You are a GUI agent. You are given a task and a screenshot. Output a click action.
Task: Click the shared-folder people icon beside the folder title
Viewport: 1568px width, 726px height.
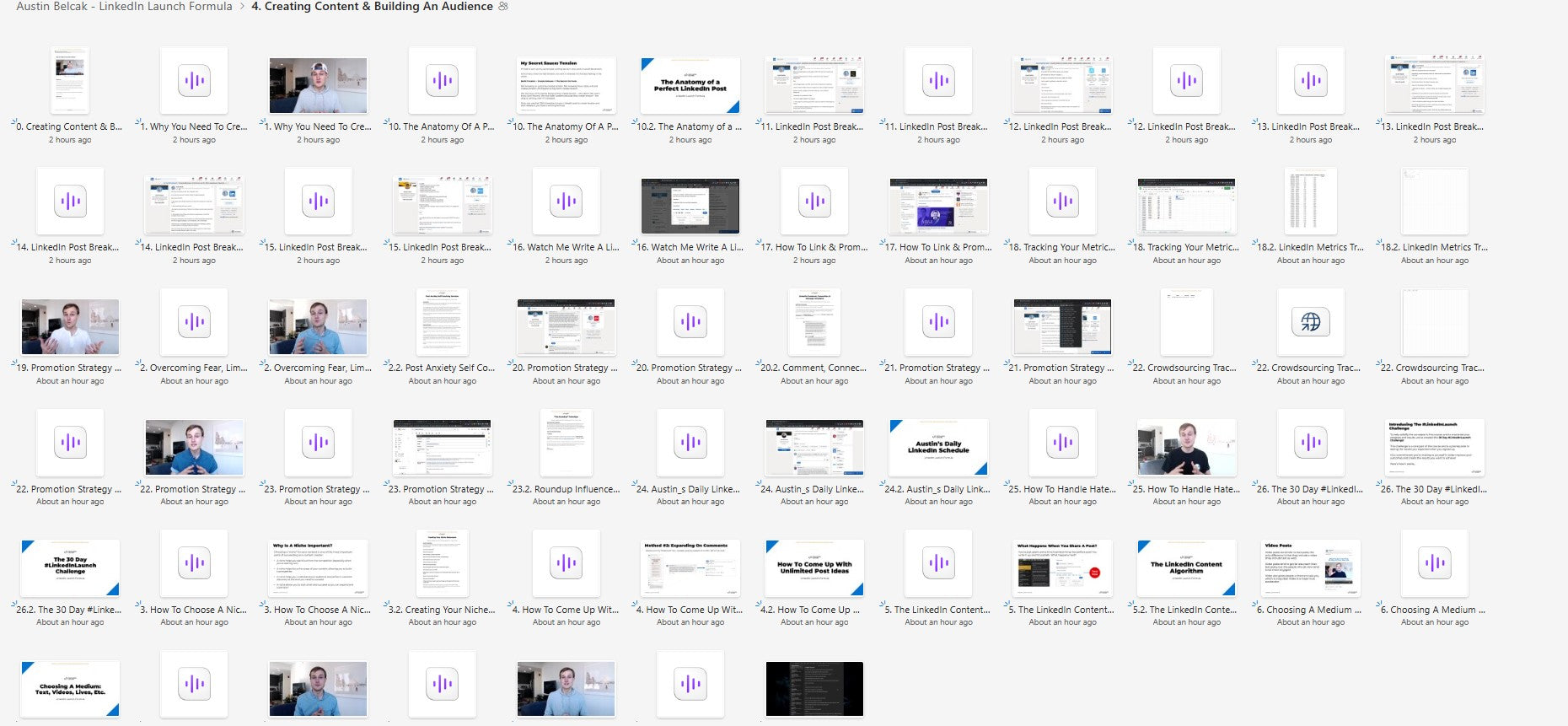point(503,7)
